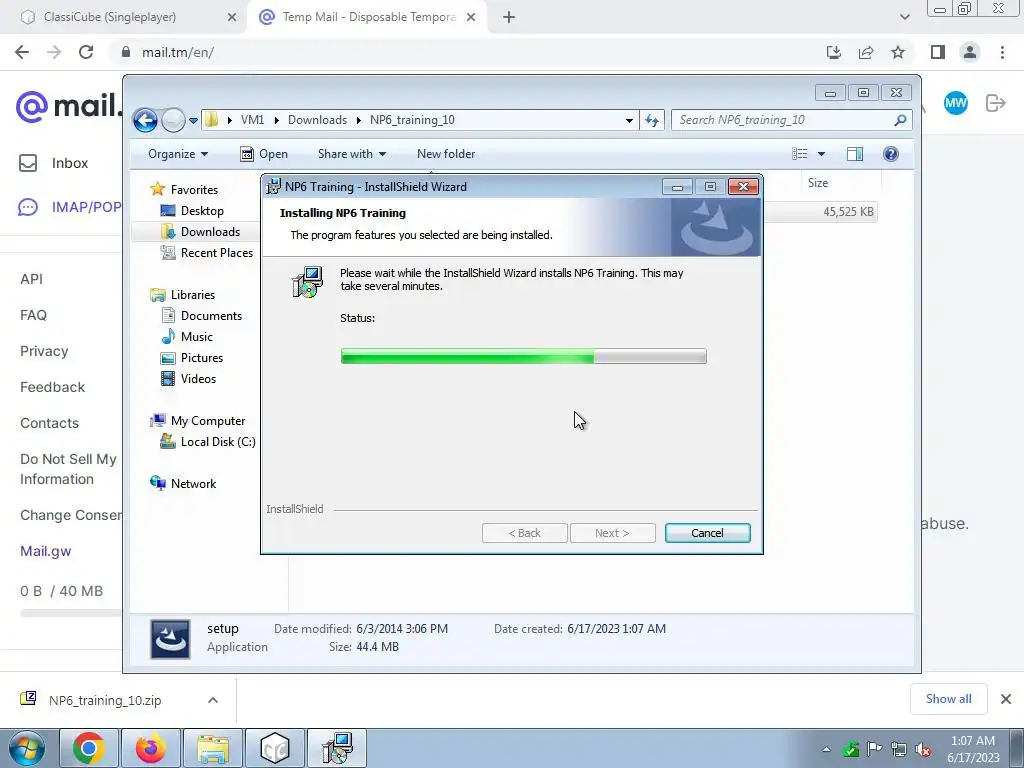
Task: Expand the address bar history dropdown
Action: point(629,120)
